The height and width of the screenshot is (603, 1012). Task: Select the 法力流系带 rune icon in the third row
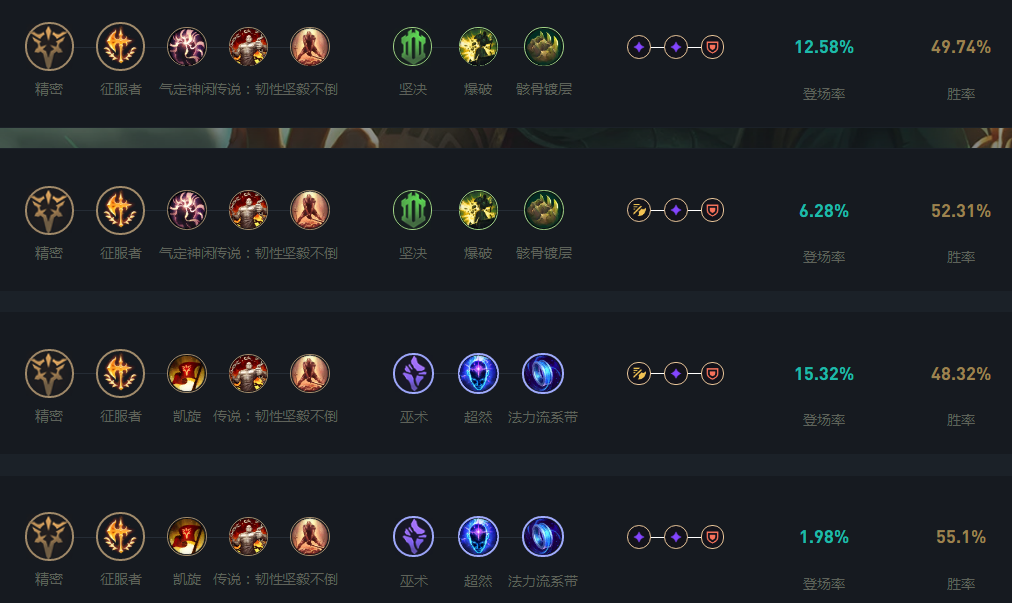543,373
